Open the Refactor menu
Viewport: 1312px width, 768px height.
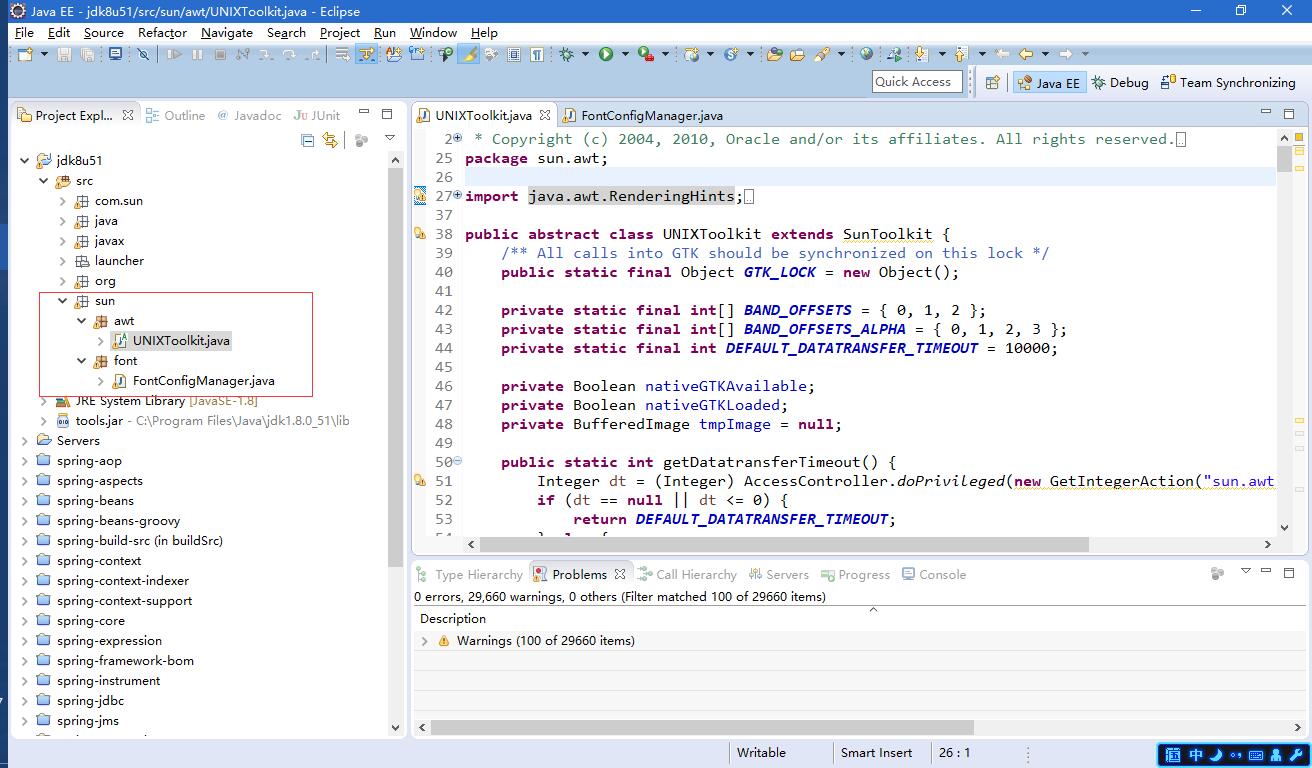[162, 32]
